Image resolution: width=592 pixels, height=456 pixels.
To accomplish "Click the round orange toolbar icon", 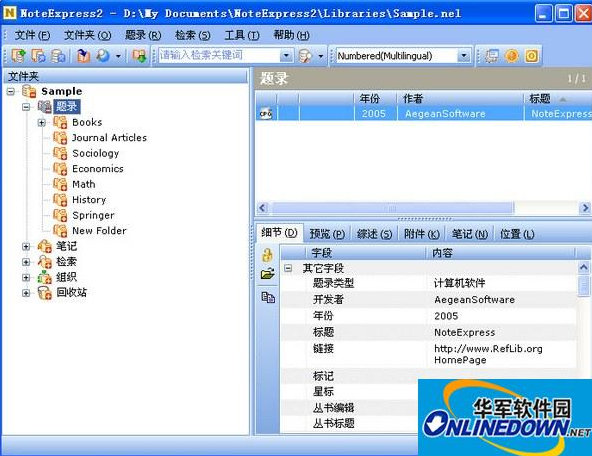I will [512, 56].
